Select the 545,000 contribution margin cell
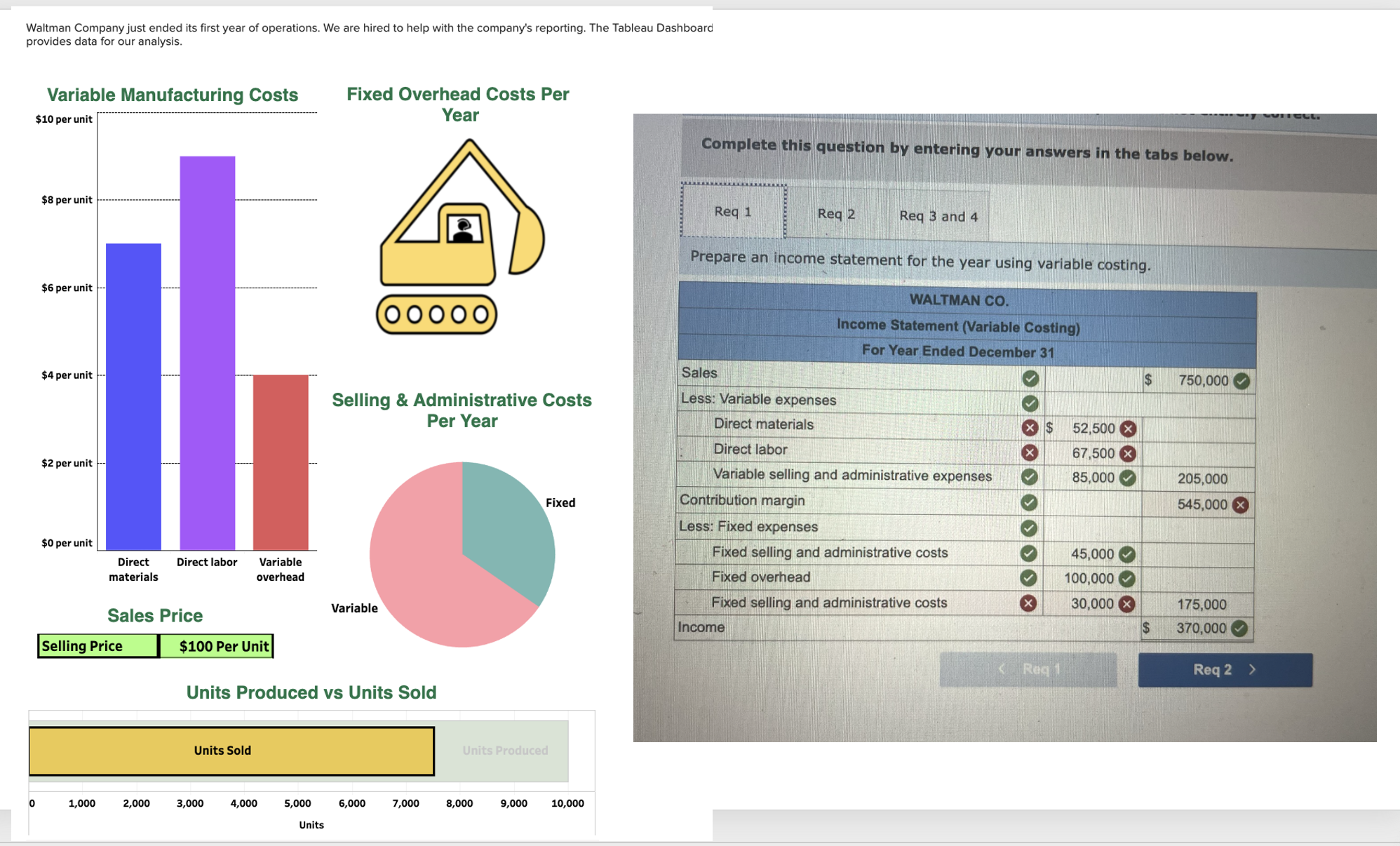The height and width of the screenshot is (846, 1400). tap(1198, 504)
